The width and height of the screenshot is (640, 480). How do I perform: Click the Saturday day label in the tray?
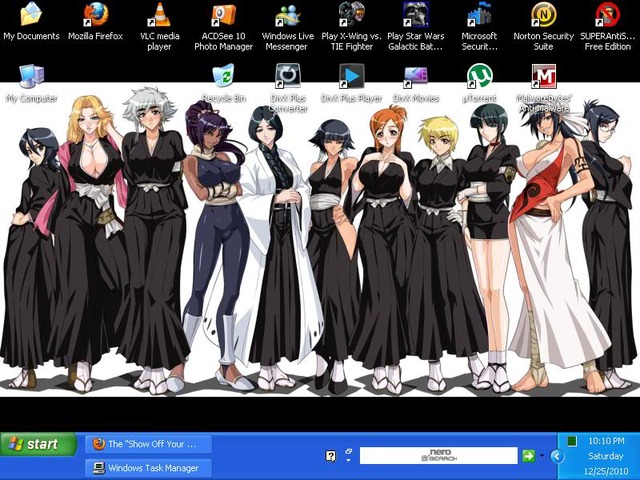point(606,456)
